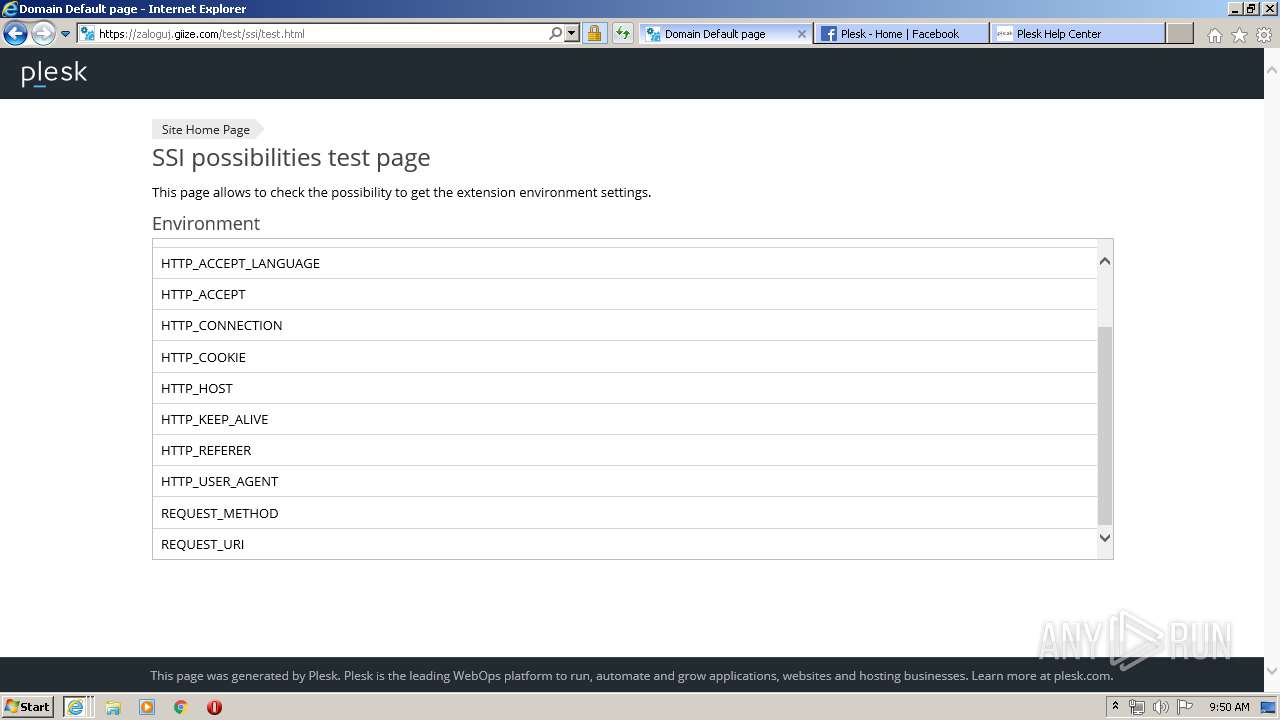Launch Google Chrome from taskbar
The image size is (1280, 720).
[181, 707]
